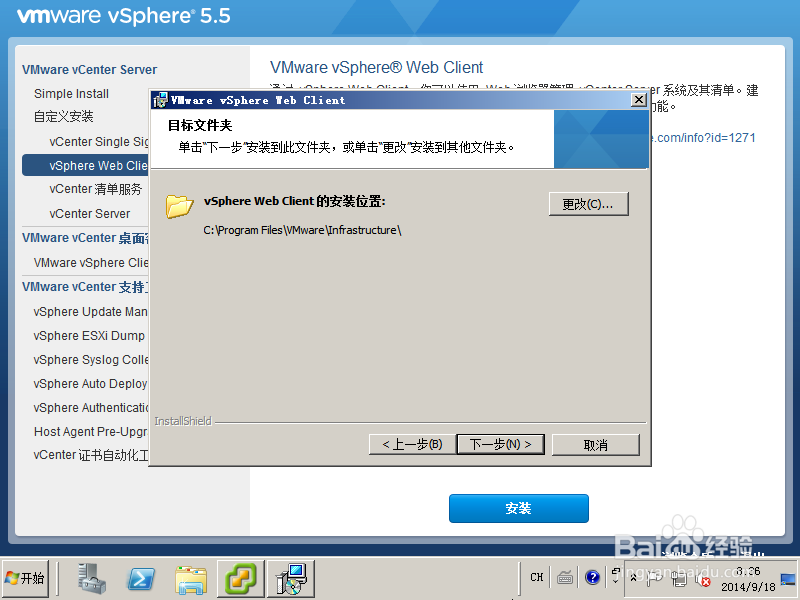Click the network status icon in the tray
Image resolution: width=800 pixels, height=600 pixels.
click(681, 579)
